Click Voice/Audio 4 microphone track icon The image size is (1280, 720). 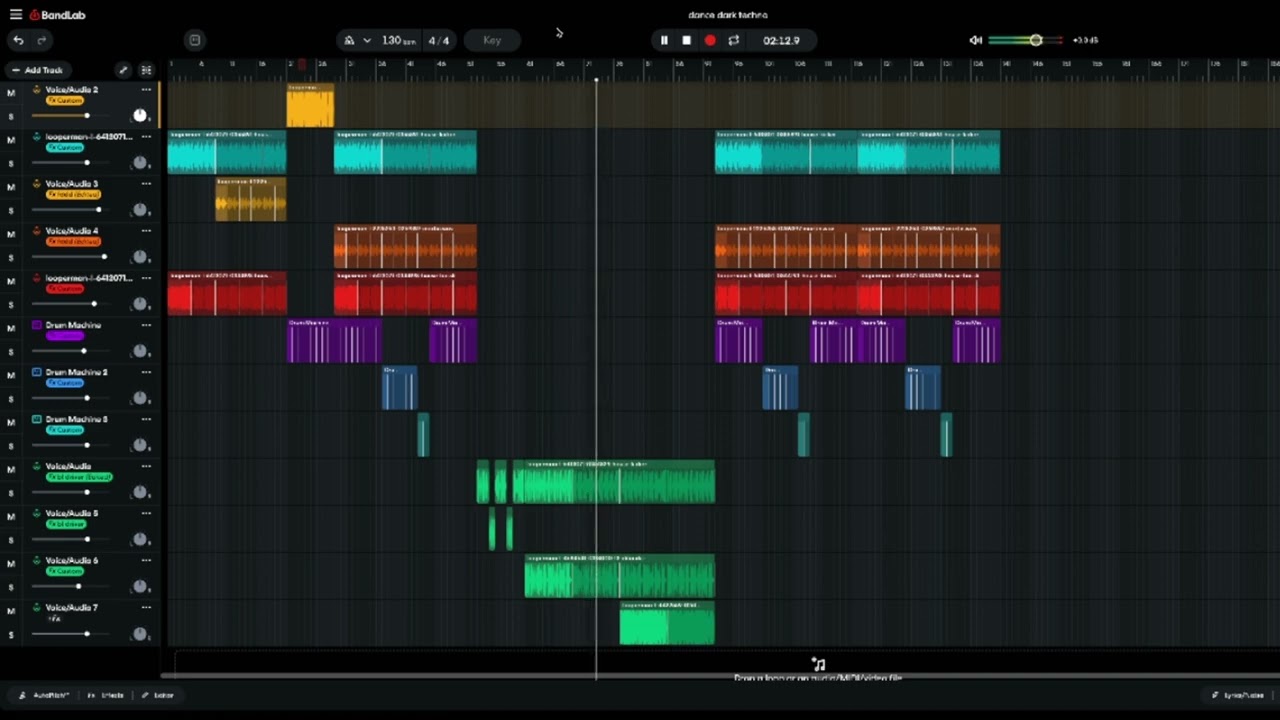click(37, 231)
